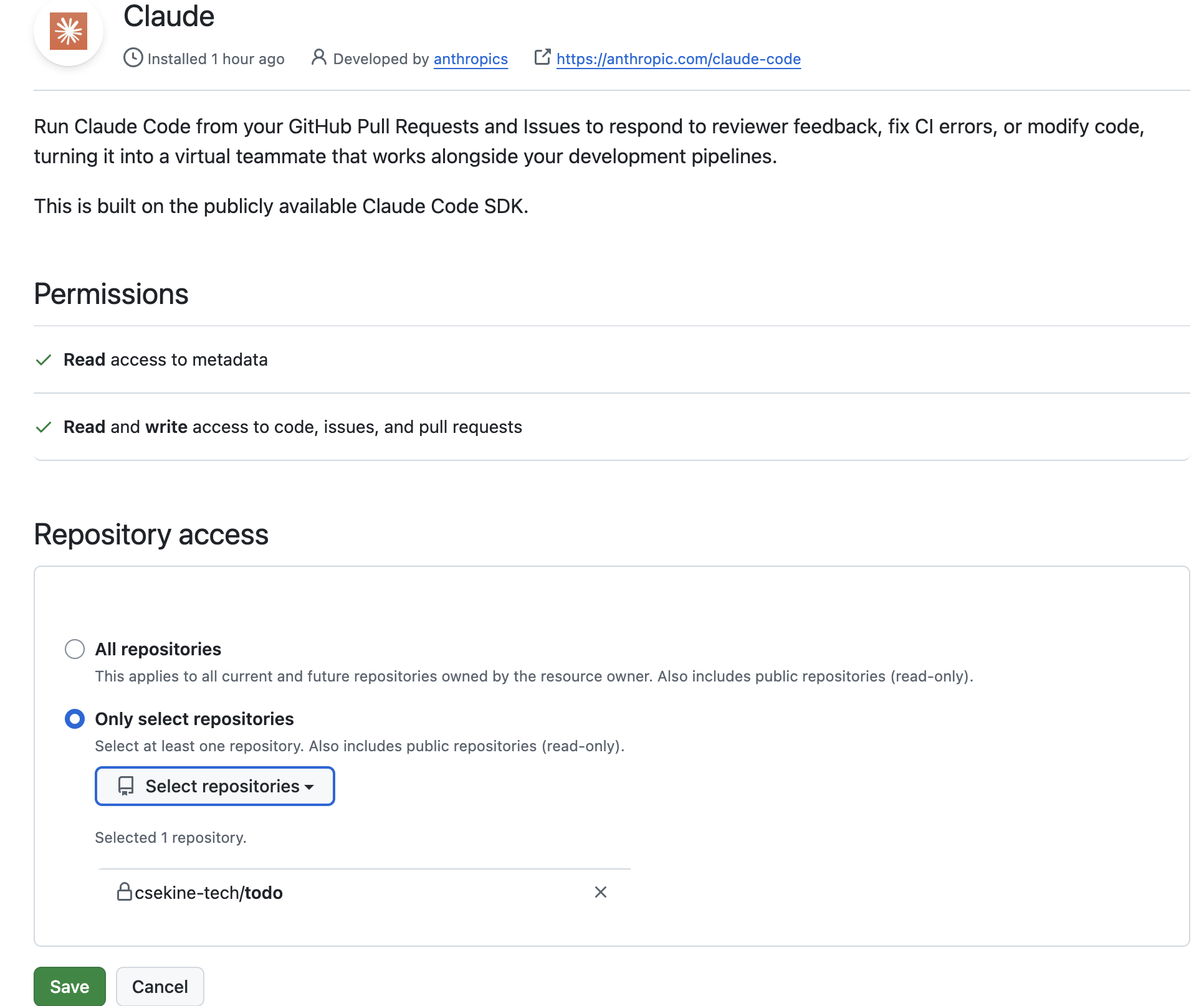Save the repository access changes
1204x1006 pixels.
pyautogui.click(x=69, y=986)
